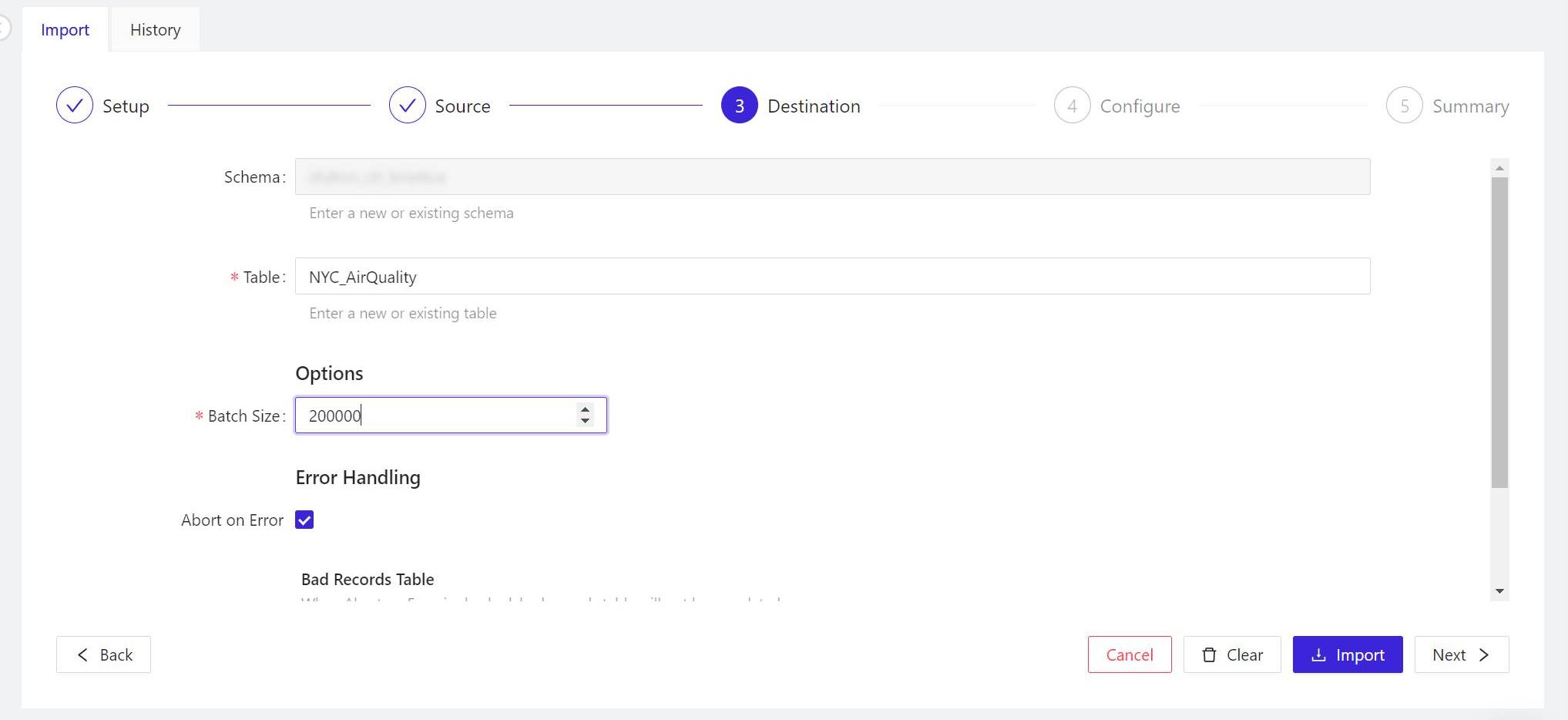Screen dimensions: 1568x720
Task: Click the Schema input field
Action: point(832,177)
